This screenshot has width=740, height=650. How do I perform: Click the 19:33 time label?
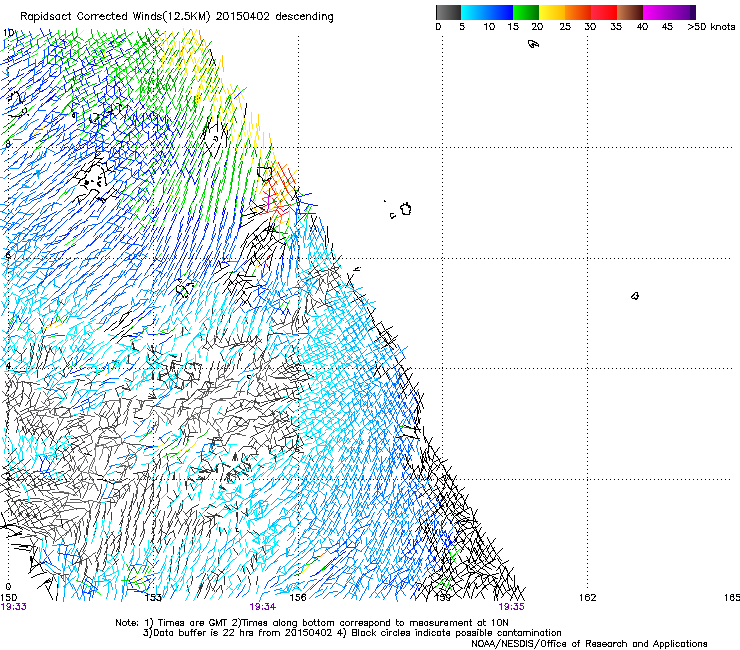pyautogui.click(x=14, y=607)
